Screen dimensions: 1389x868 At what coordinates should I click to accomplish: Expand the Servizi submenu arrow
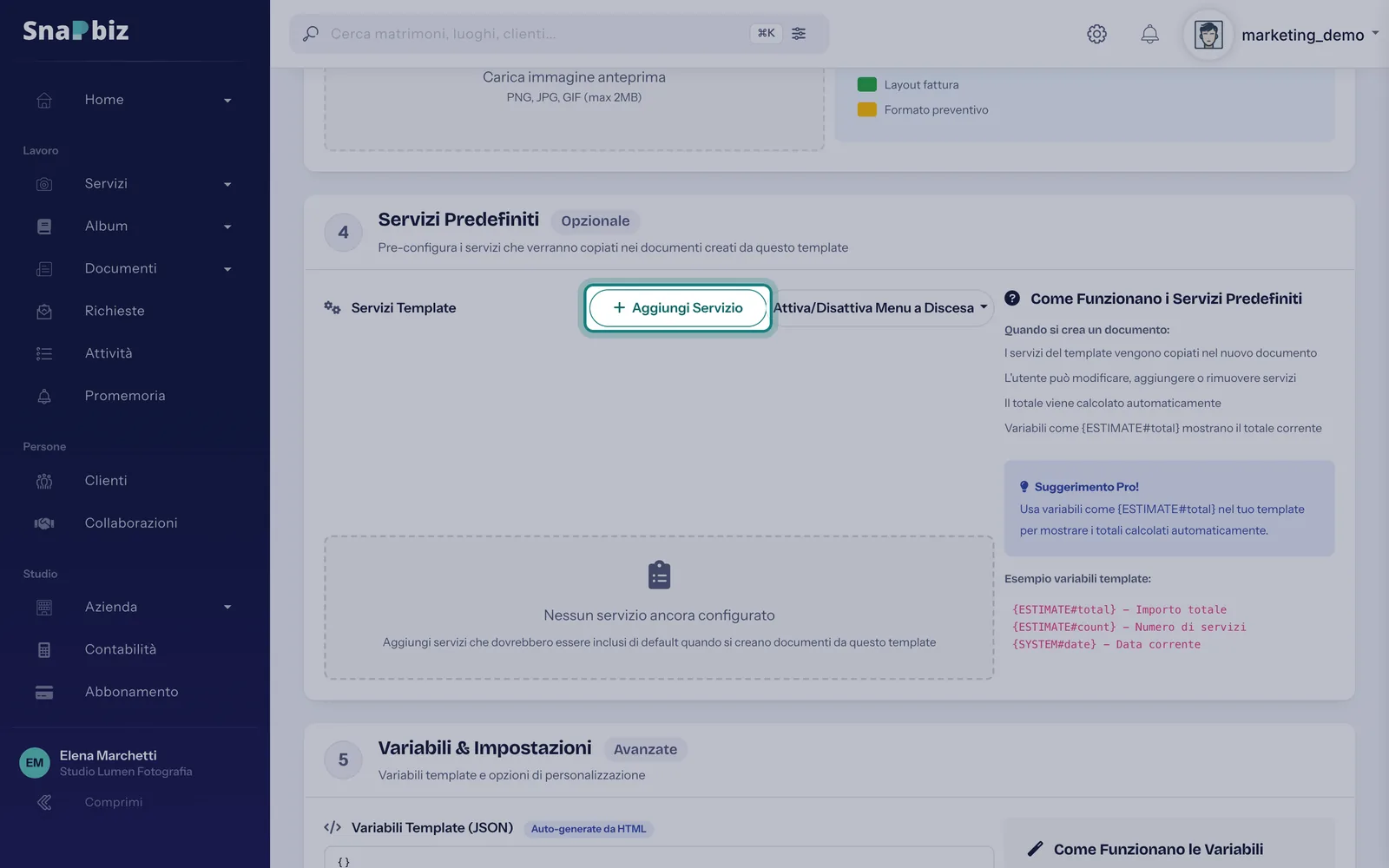[227, 185]
